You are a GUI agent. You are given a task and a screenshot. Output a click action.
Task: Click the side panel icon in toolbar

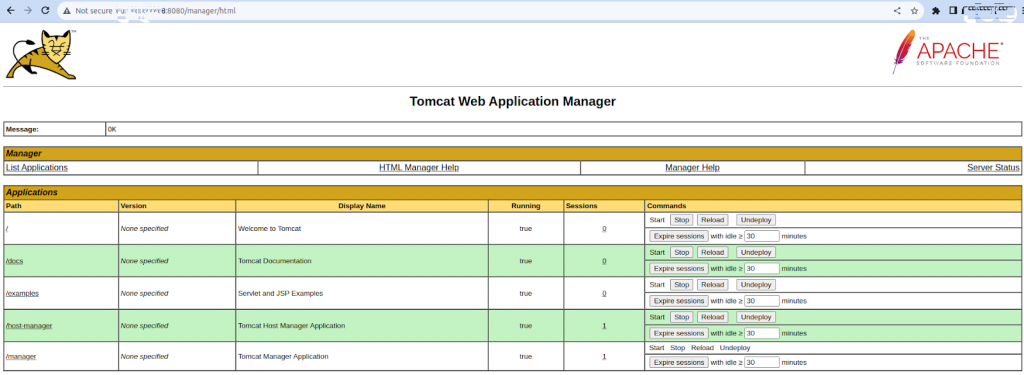tap(953, 10)
